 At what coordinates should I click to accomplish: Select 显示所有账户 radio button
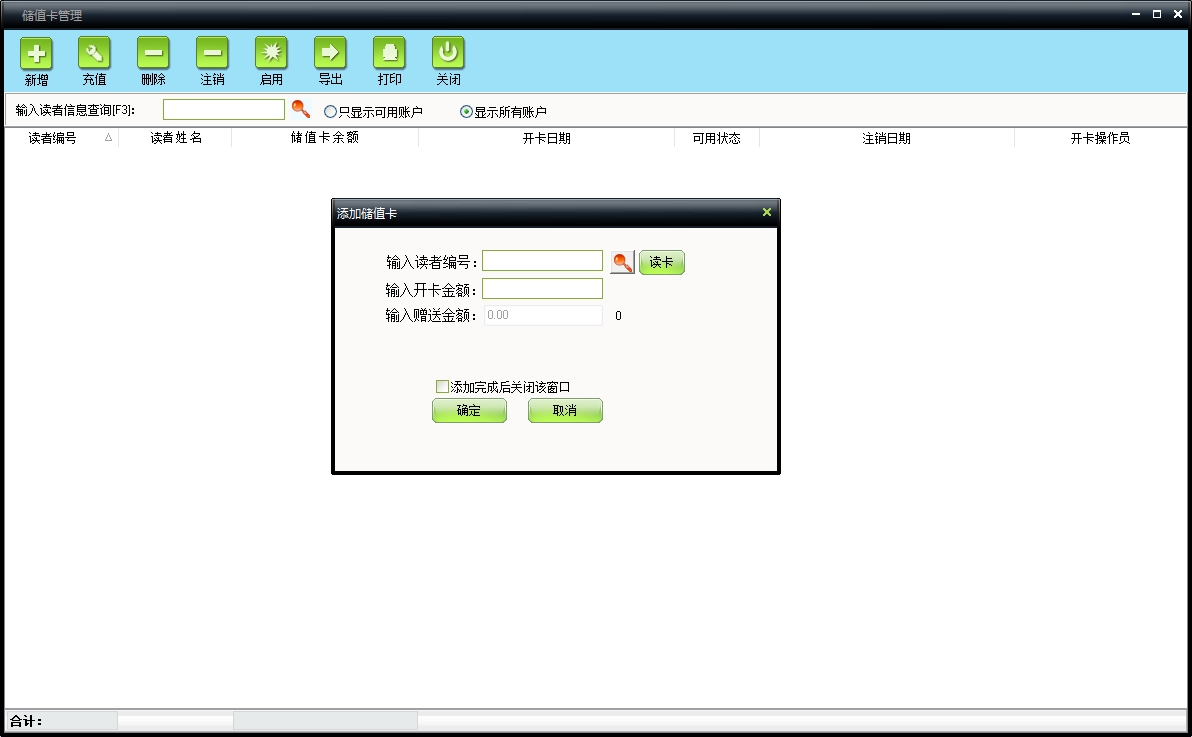(466, 112)
